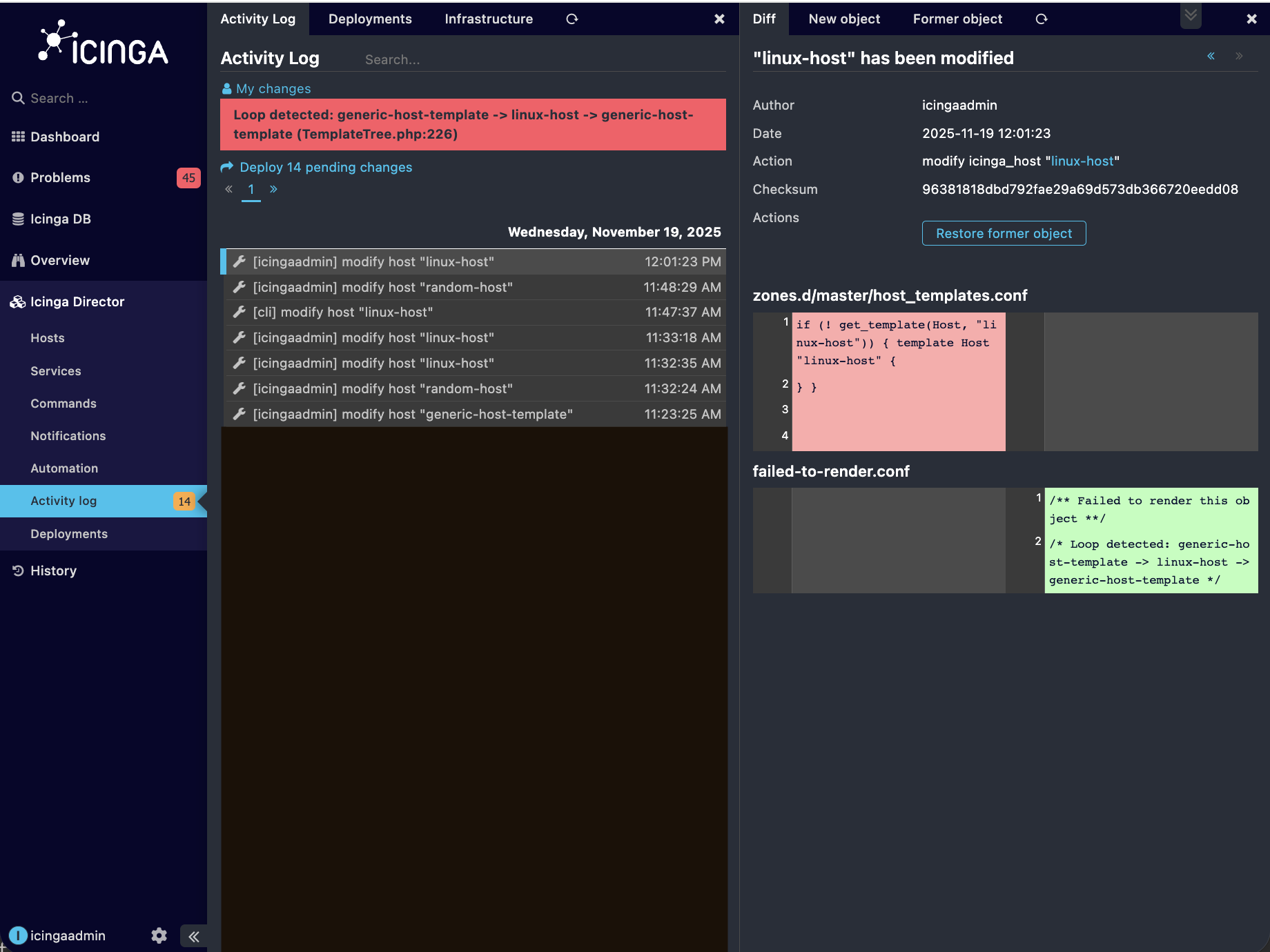Go to the next page of the Activity Log

coord(274,189)
